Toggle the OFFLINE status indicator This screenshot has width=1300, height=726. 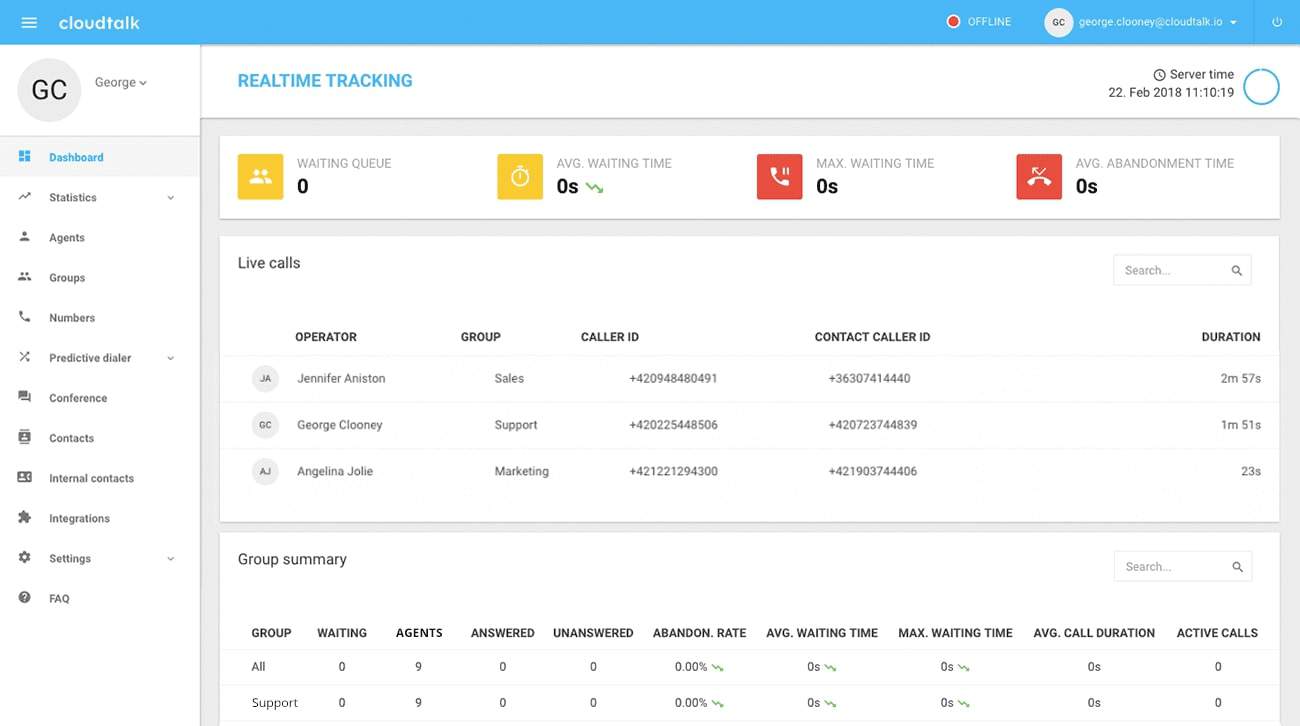pyautogui.click(x=979, y=22)
